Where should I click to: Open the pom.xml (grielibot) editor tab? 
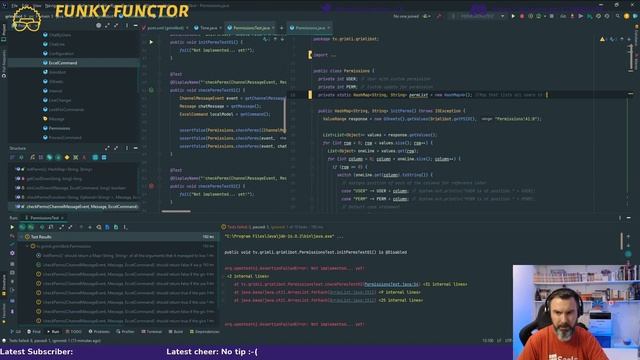(165, 28)
